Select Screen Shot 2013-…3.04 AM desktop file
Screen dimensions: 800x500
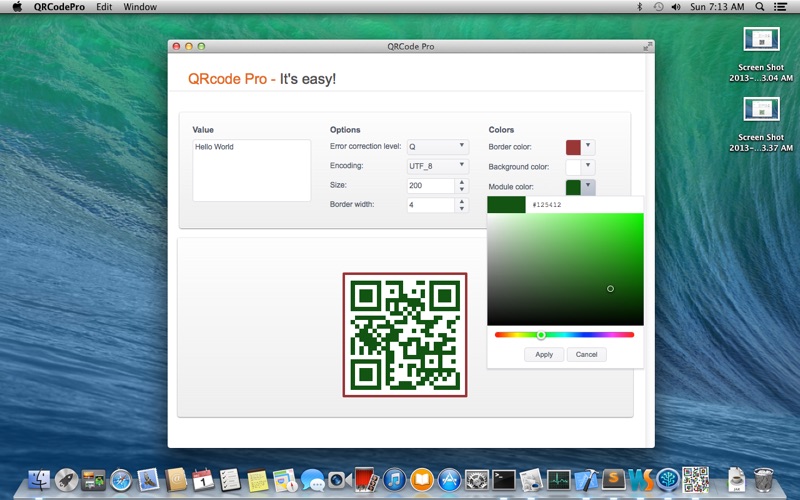tap(761, 55)
